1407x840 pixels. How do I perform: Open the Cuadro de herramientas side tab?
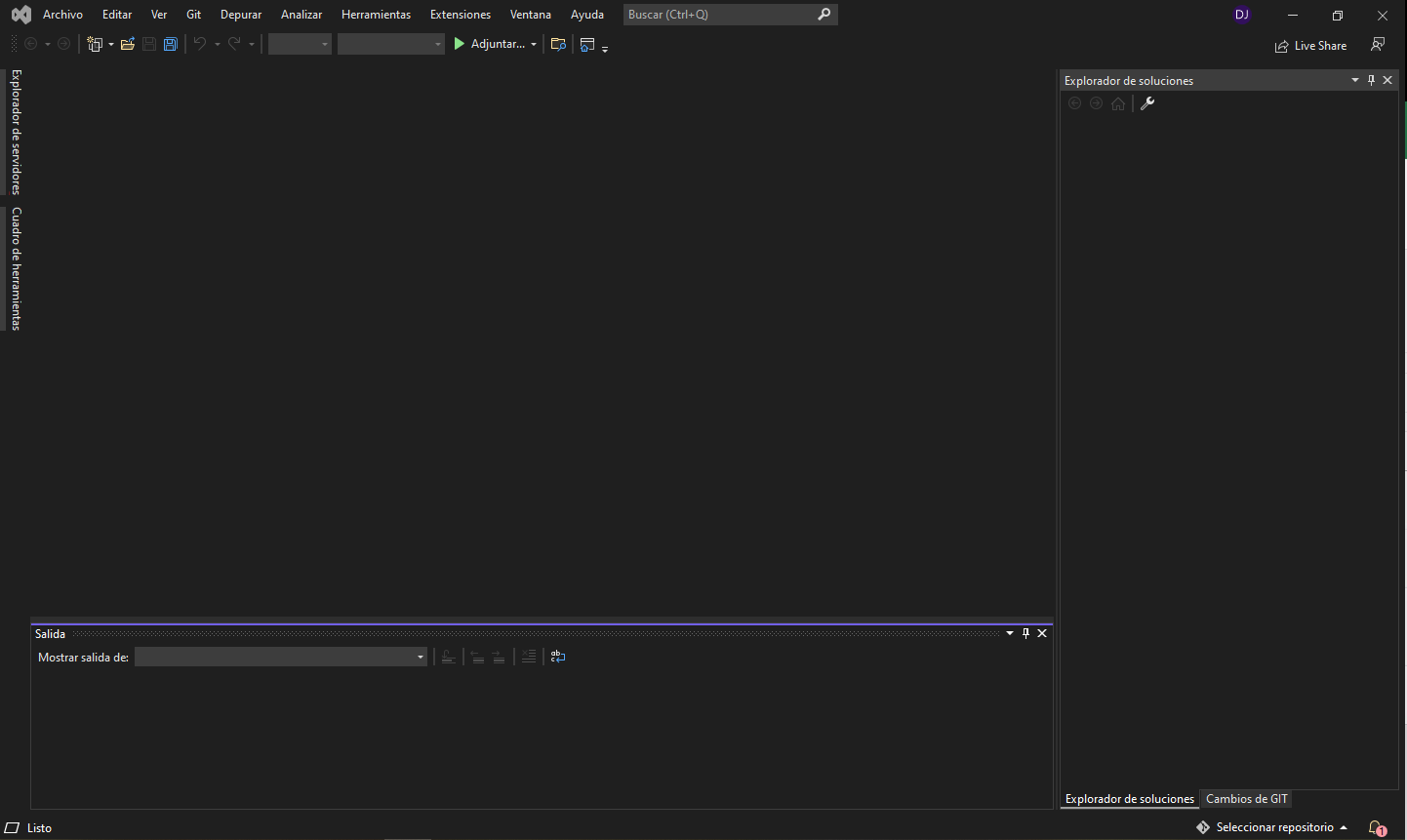(16, 268)
